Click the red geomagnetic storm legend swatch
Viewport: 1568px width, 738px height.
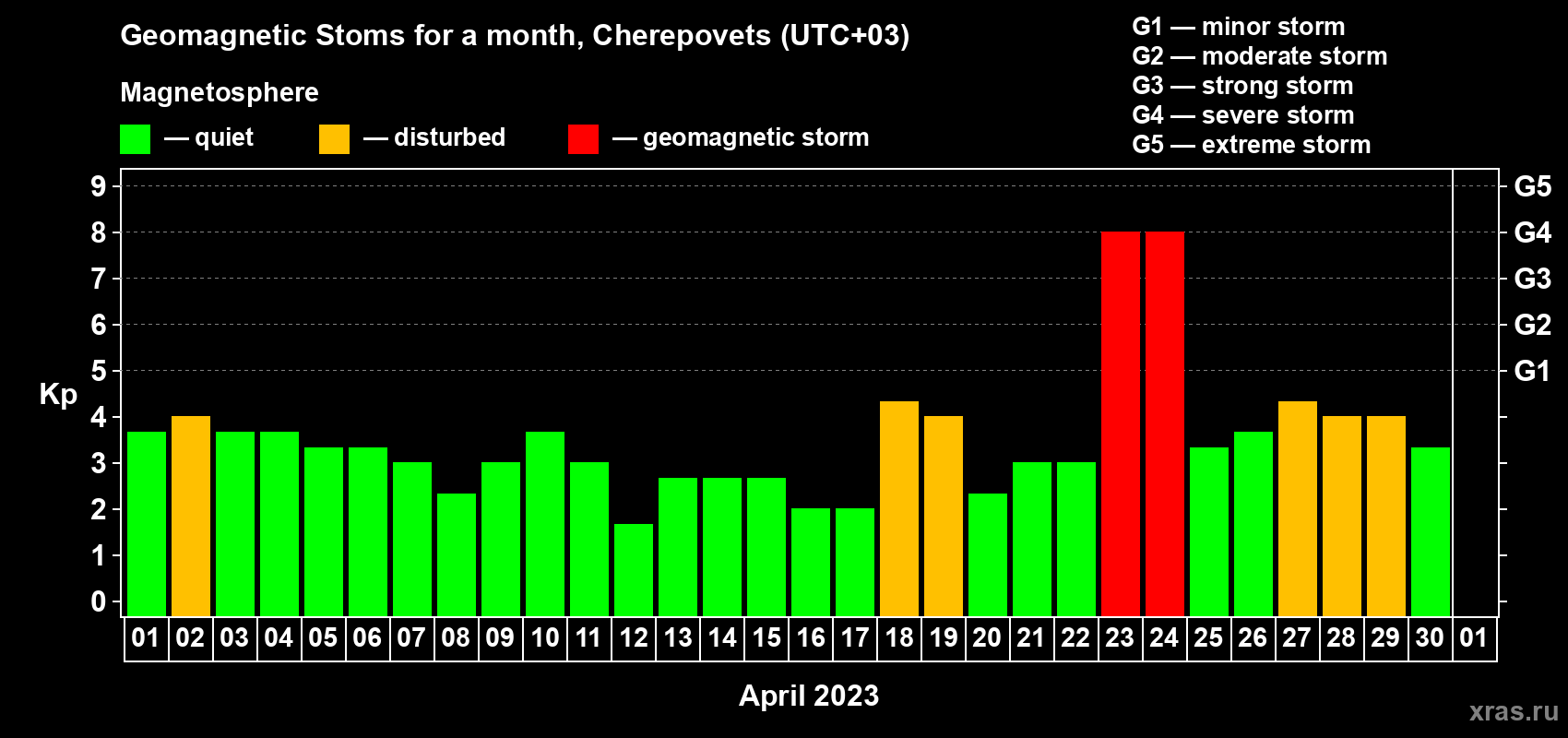[x=583, y=139]
